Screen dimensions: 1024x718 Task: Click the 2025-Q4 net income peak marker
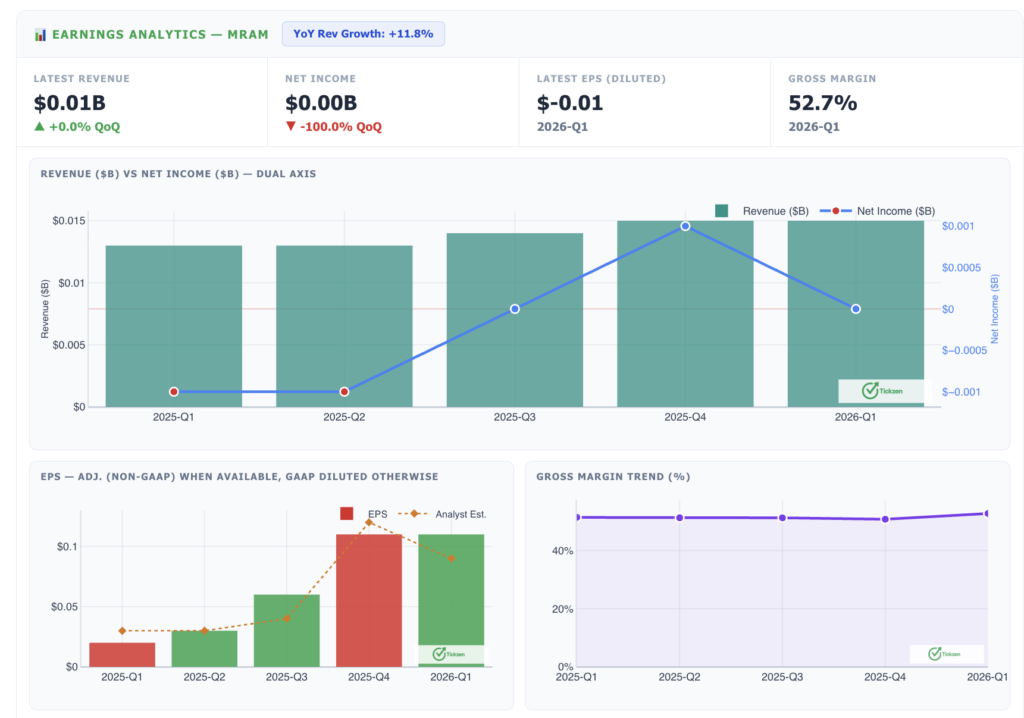click(x=685, y=226)
